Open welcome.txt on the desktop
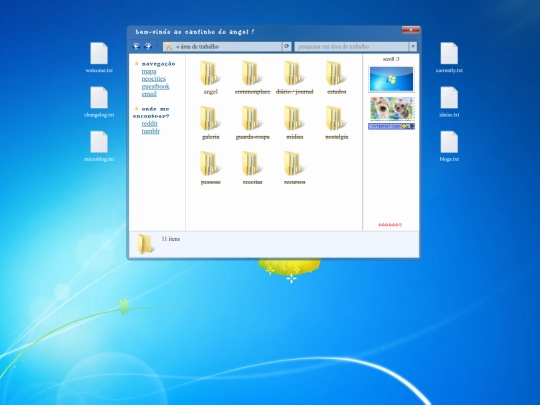 [x=99, y=58]
